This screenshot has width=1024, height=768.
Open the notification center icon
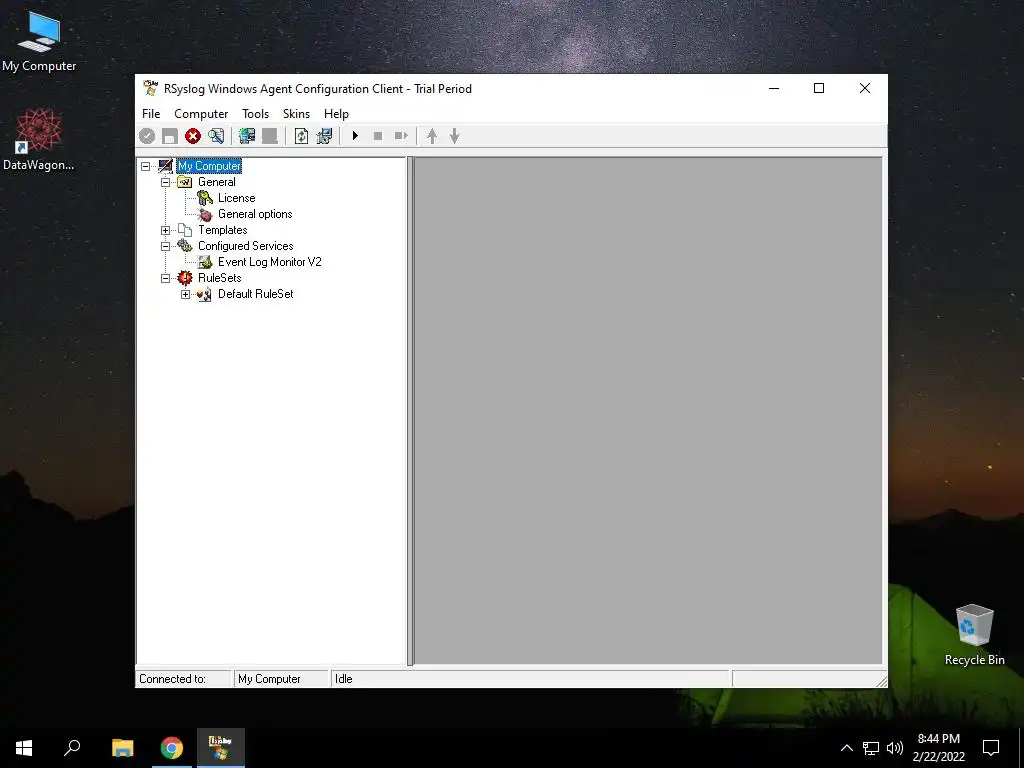991,748
